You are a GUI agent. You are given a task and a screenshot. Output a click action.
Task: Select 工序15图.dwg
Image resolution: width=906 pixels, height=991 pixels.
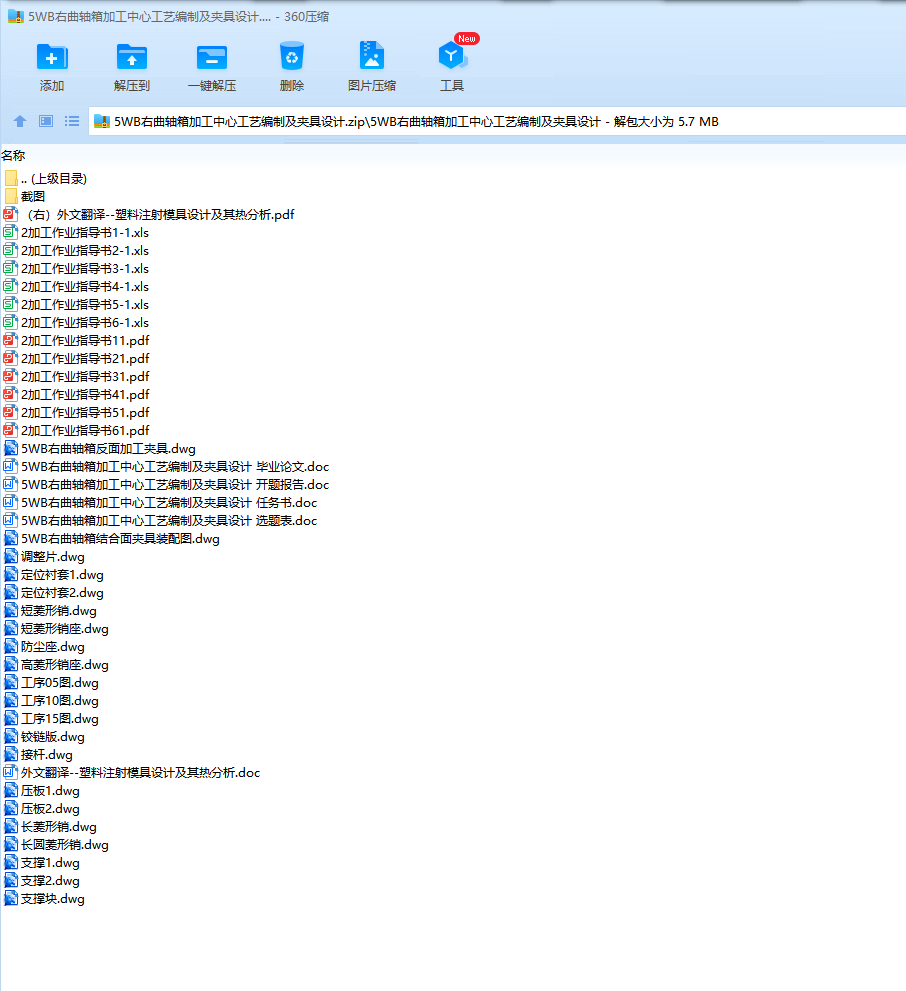pyautogui.click(x=51, y=719)
